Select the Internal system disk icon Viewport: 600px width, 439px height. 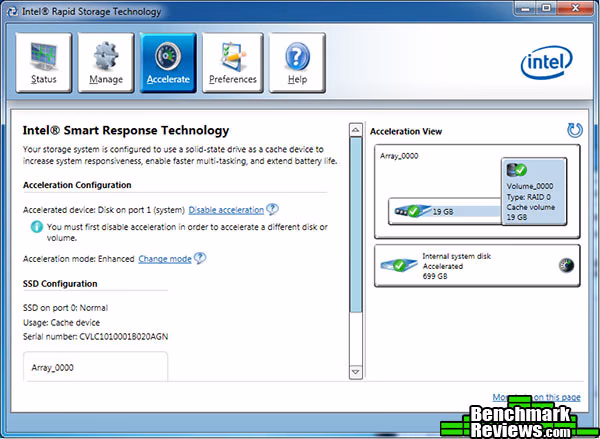[399, 265]
